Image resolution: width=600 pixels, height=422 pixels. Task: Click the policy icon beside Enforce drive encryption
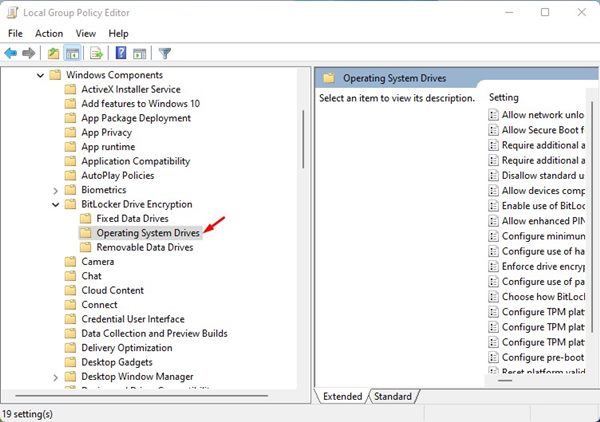494,266
